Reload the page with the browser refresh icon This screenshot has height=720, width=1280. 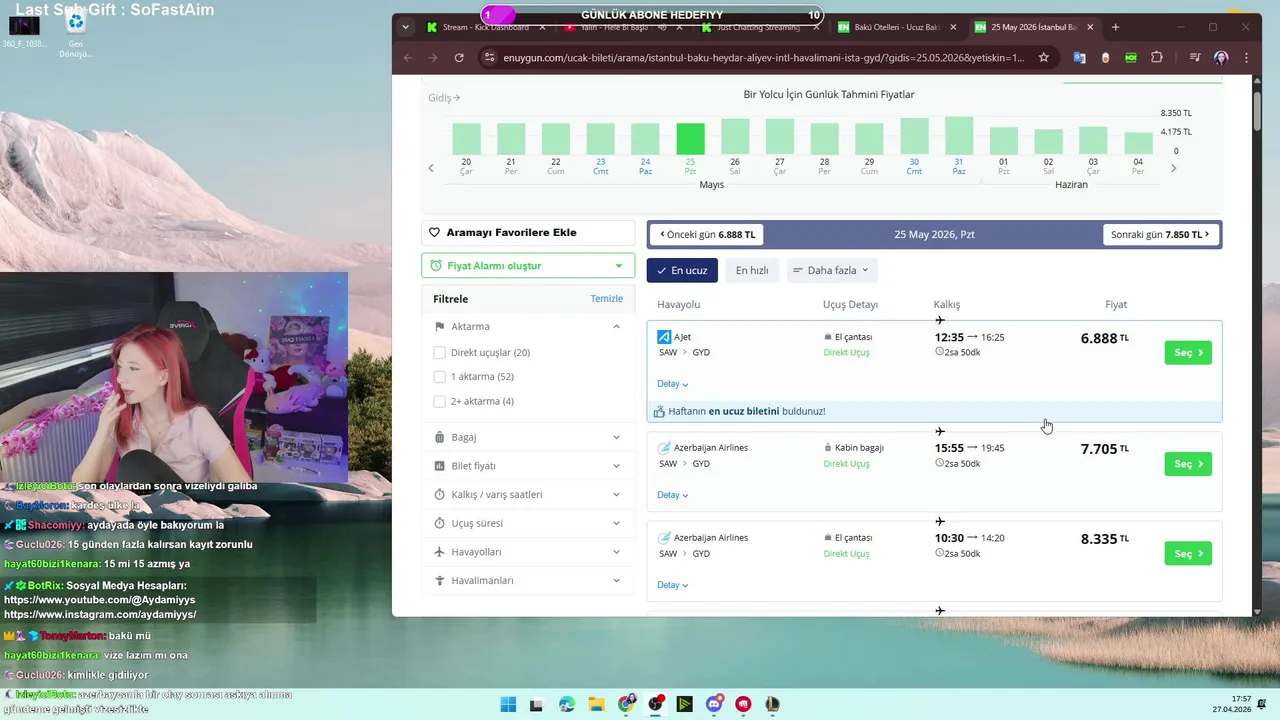pyautogui.click(x=459, y=58)
